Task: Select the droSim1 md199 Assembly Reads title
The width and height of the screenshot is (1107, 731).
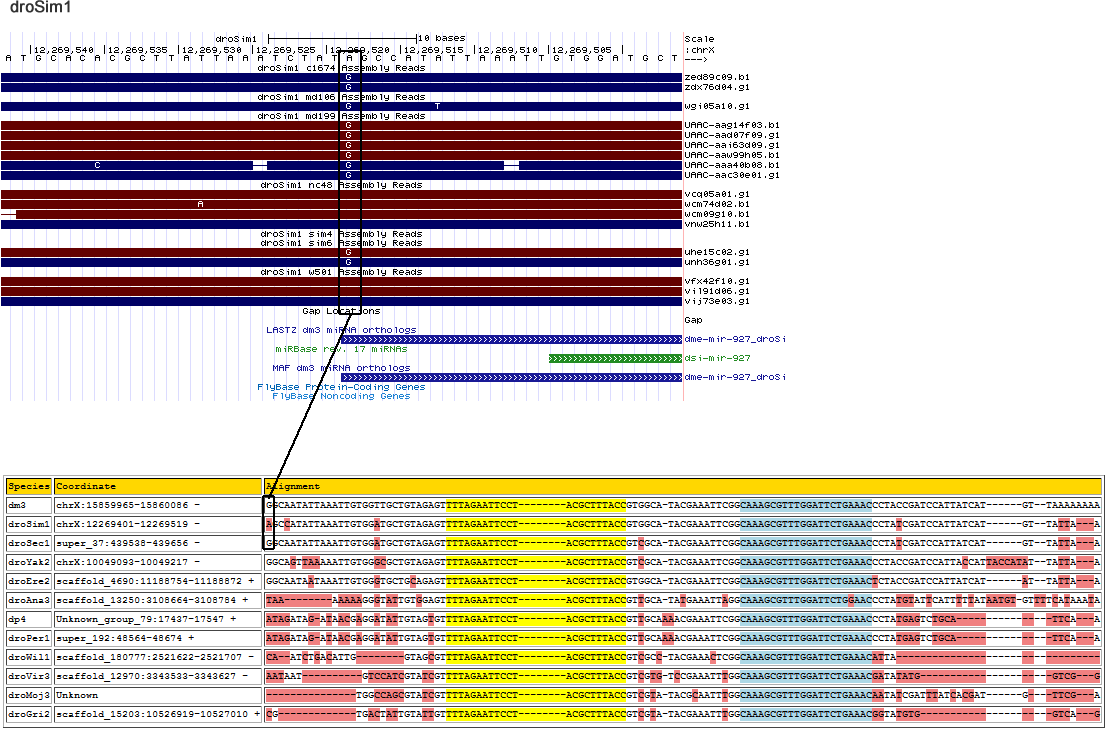Action: (341, 116)
